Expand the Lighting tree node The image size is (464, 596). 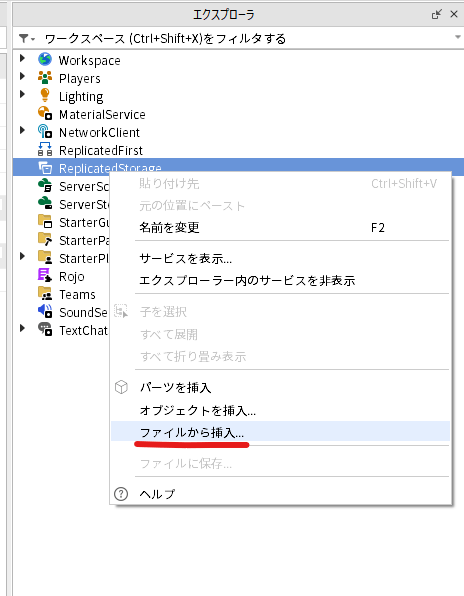pyautogui.click(x=22, y=94)
